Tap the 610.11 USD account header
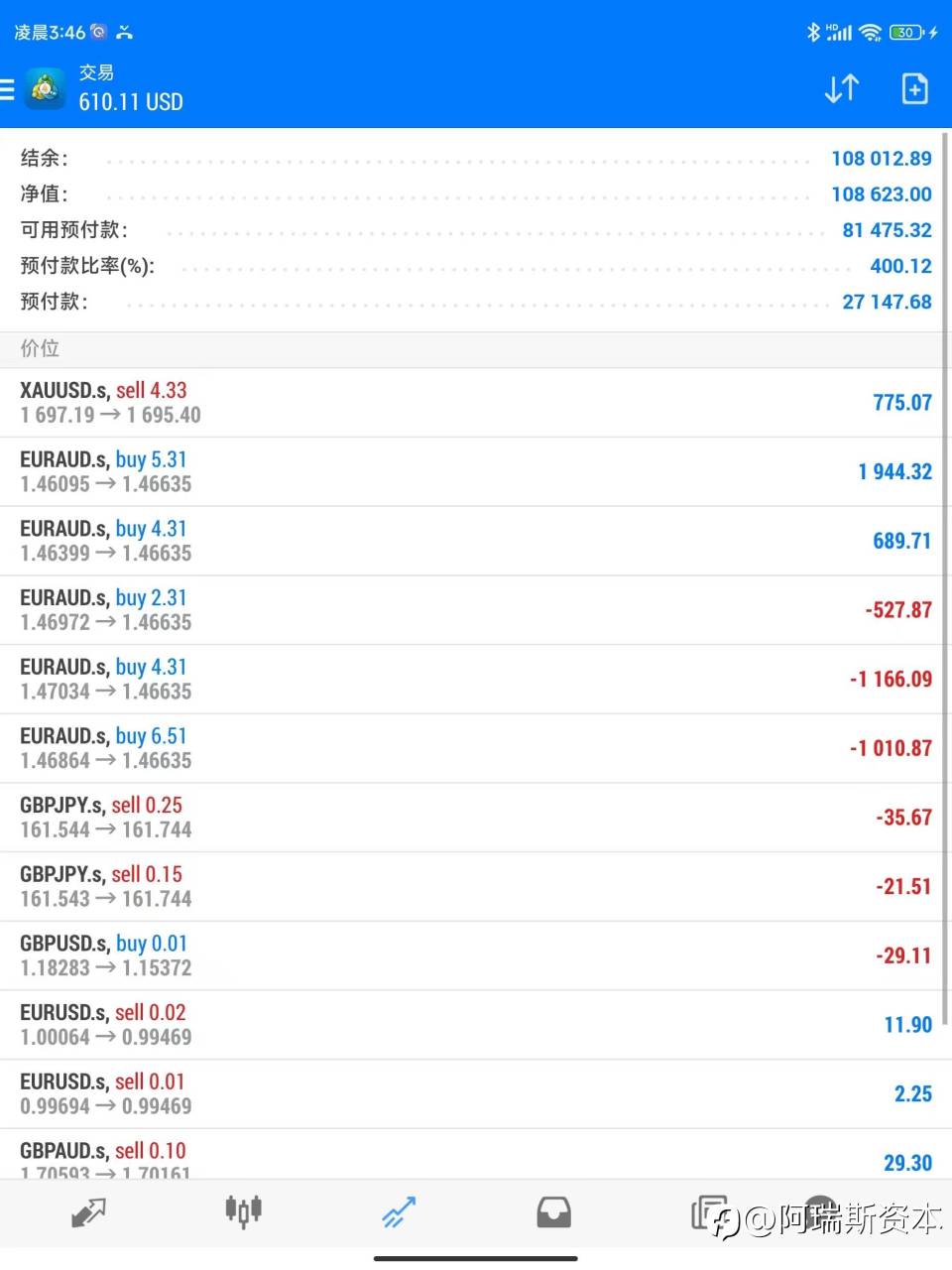952x1270 pixels. pos(131,101)
